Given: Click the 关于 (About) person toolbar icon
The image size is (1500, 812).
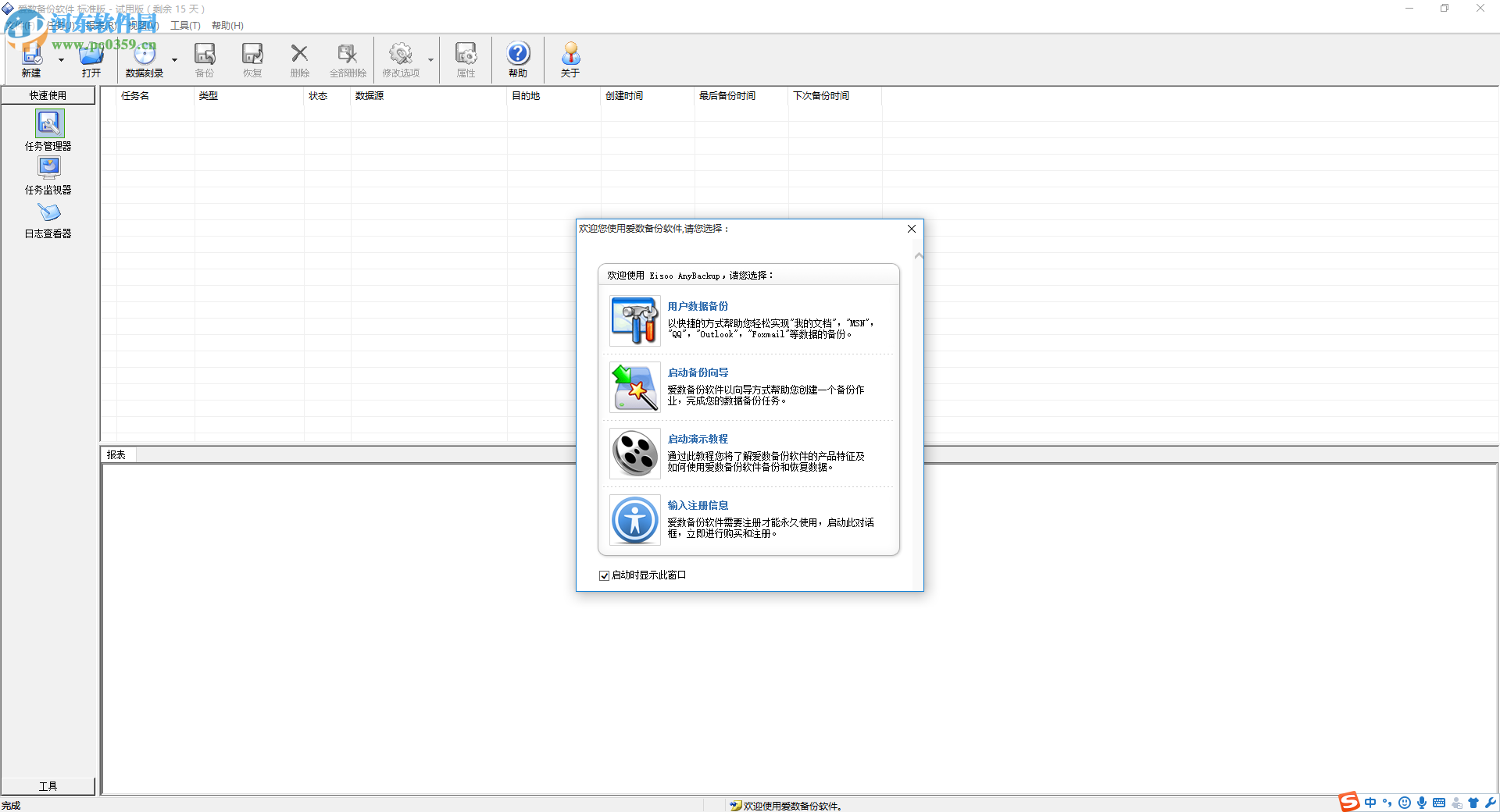Looking at the screenshot, I should (x=570, y=54).
